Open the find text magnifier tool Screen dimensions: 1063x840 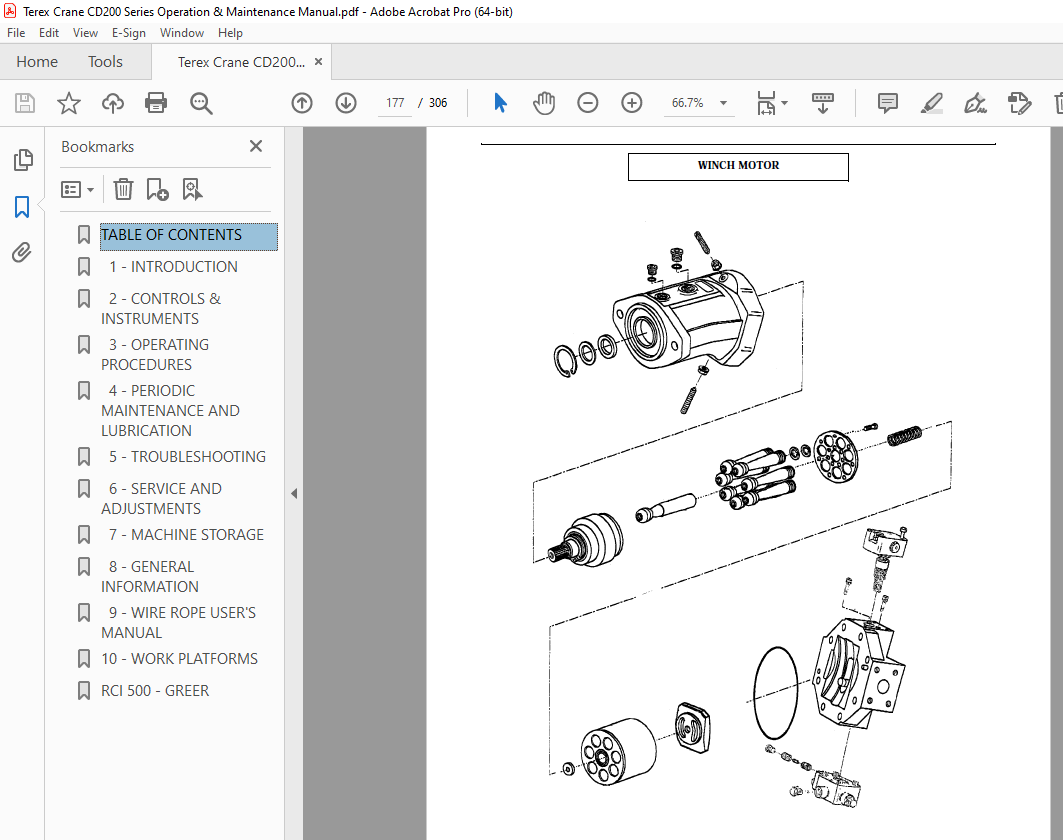point(201,103)
